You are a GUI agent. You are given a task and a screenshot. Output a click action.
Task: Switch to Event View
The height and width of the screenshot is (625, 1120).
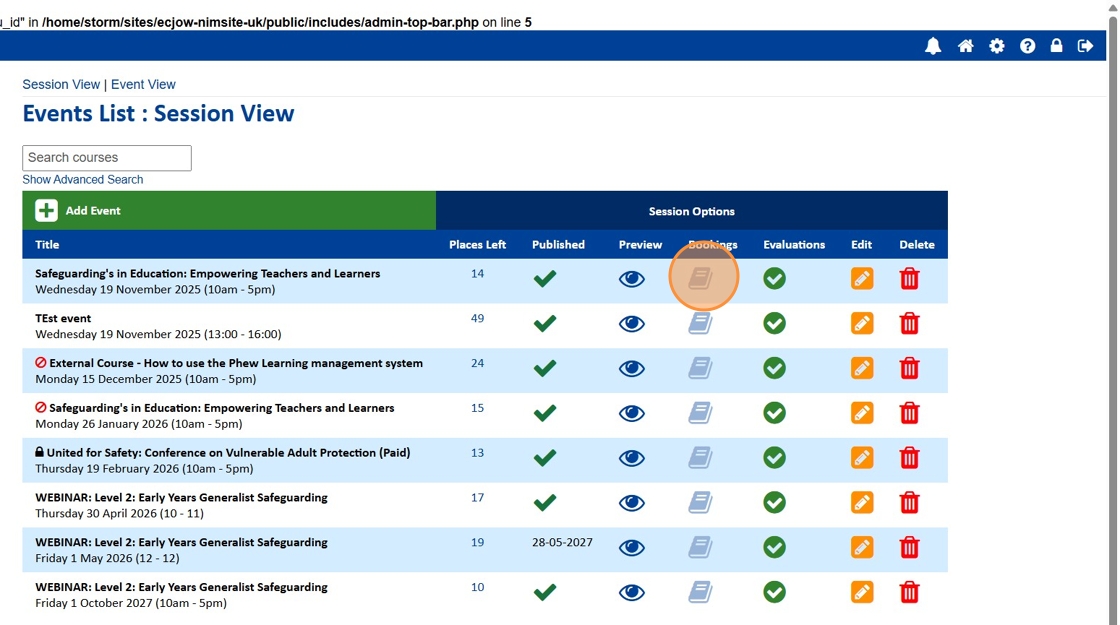(143, 84)
